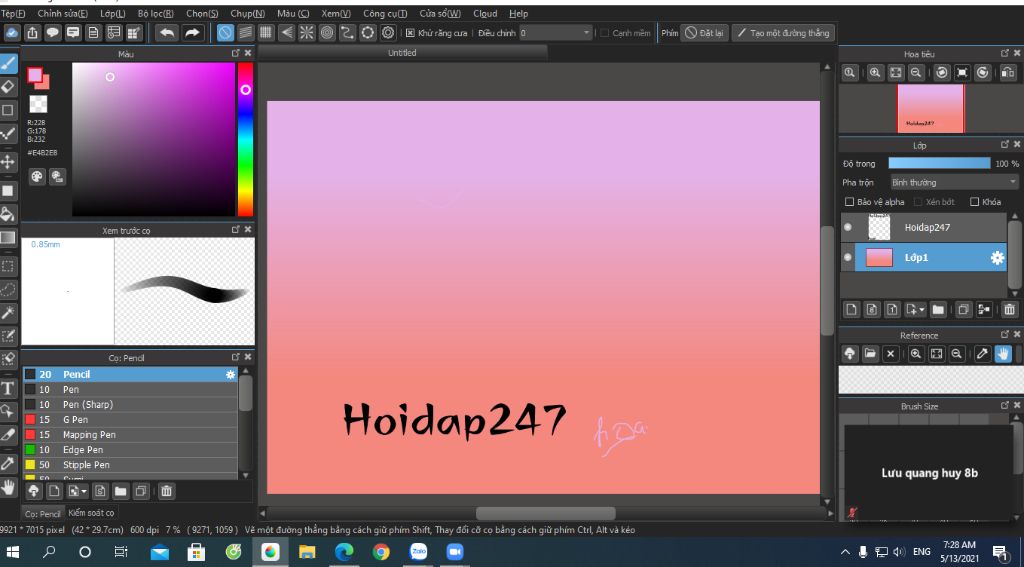This screenshot has height=567, width=1024.
Task: Open the Chỉnh sửa(E) menu
Action: (63, 13)
